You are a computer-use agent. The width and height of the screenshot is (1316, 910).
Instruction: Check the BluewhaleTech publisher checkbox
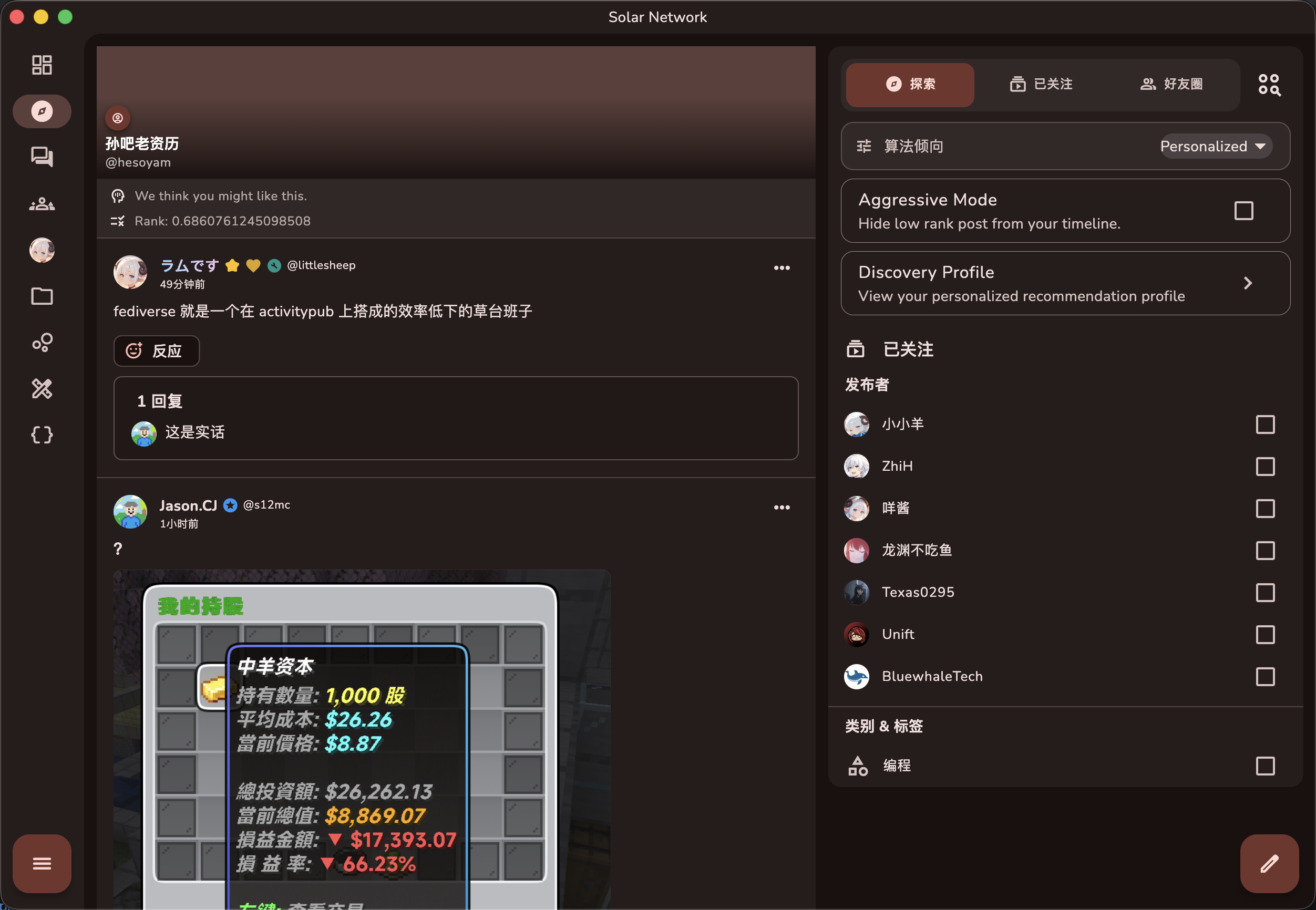coord(1264,677)
